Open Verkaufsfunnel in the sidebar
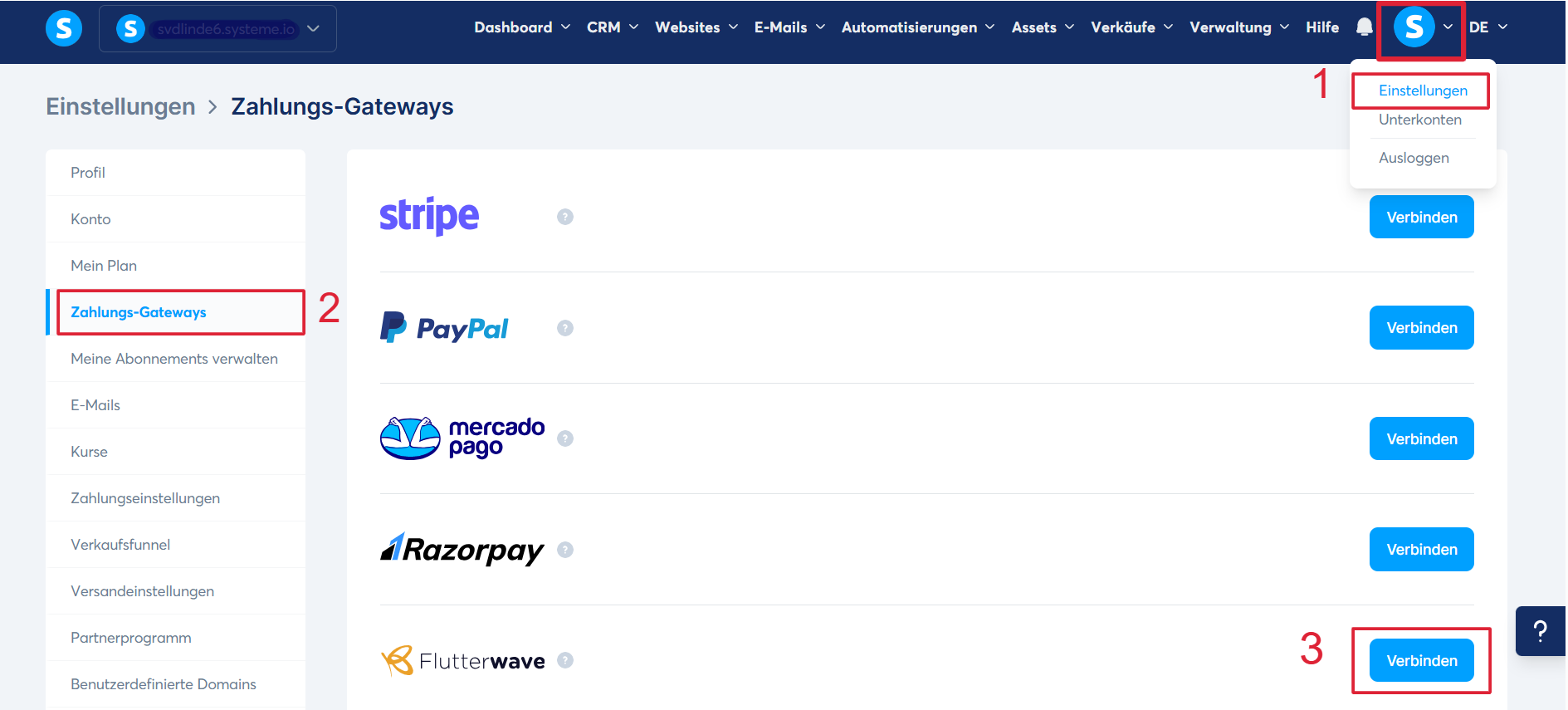Screen dimensions: 1568x710 [176, 545]
